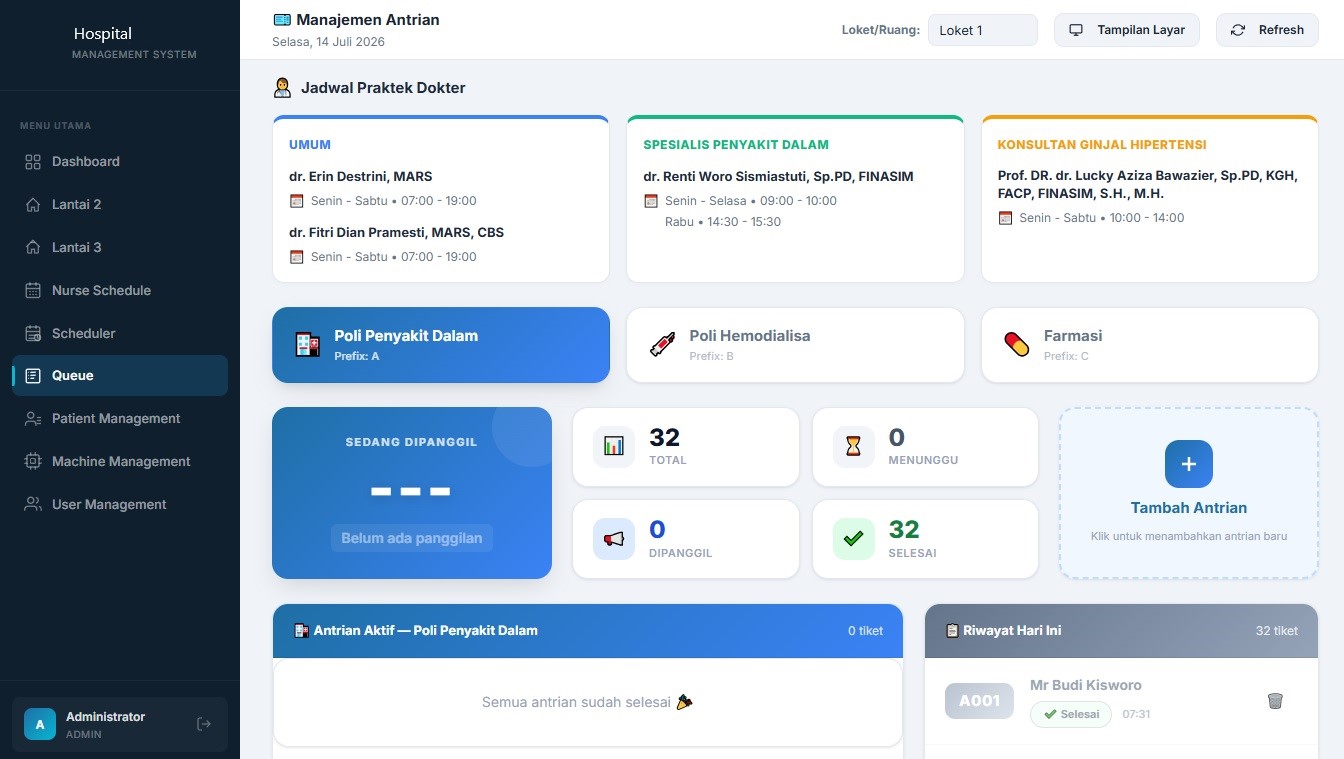The width and height of the screenshot is (1344, 759).
Task: Click the Lantai 2 home icon
Action: pos(33,205)
